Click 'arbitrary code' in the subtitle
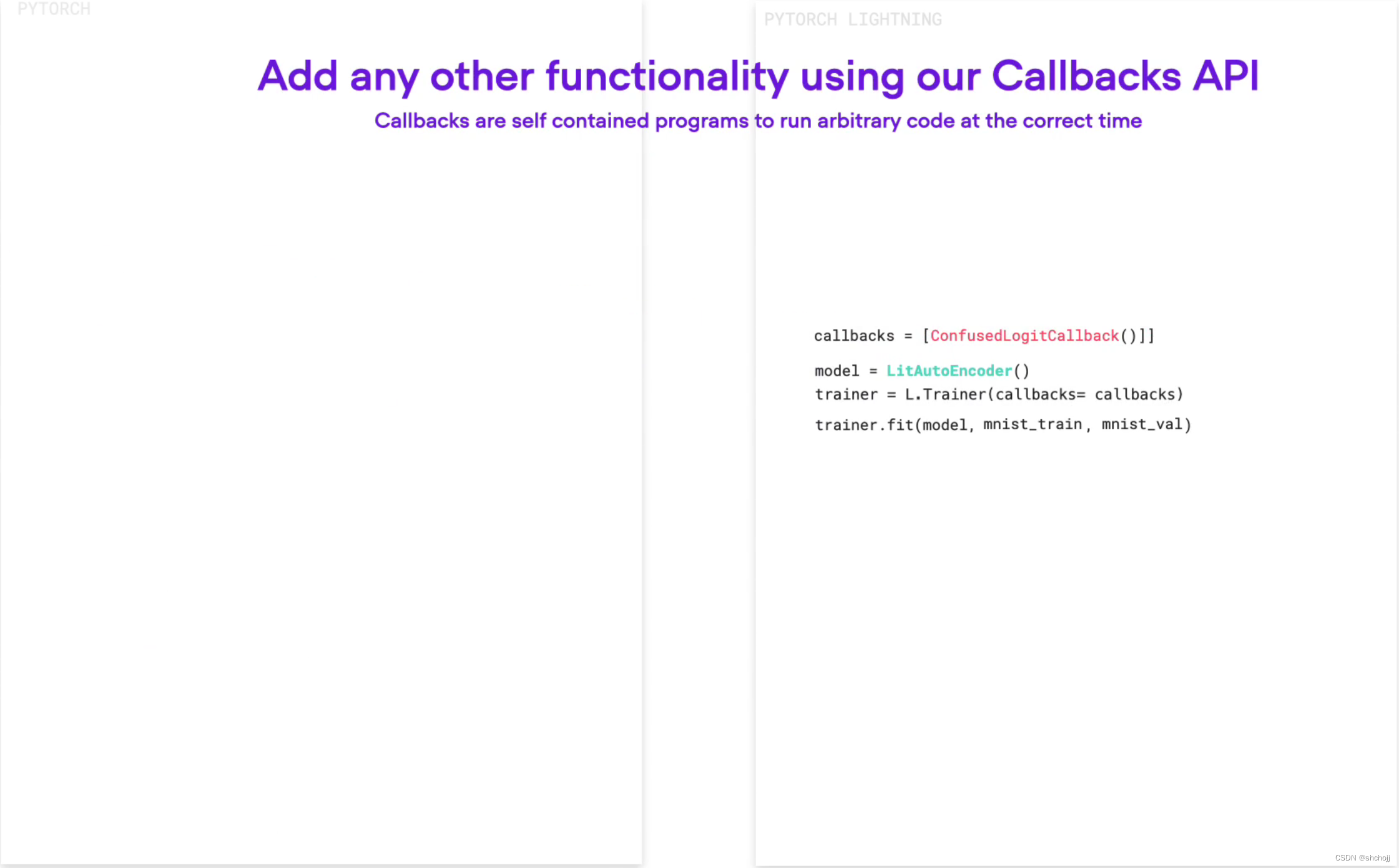 (x=886, y=120)
